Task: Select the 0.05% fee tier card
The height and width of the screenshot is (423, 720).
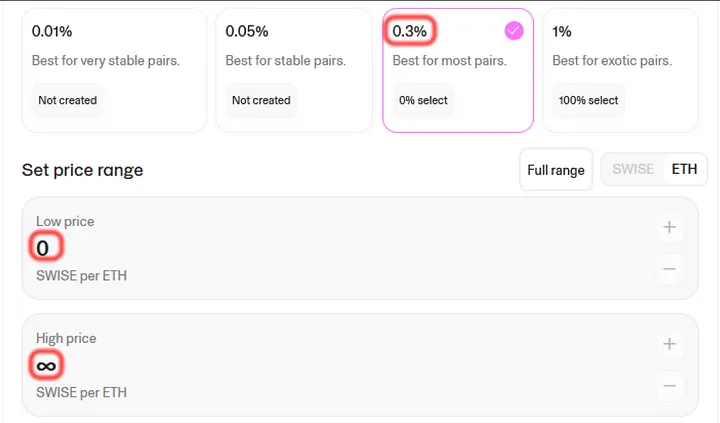Action: (293, 70)
